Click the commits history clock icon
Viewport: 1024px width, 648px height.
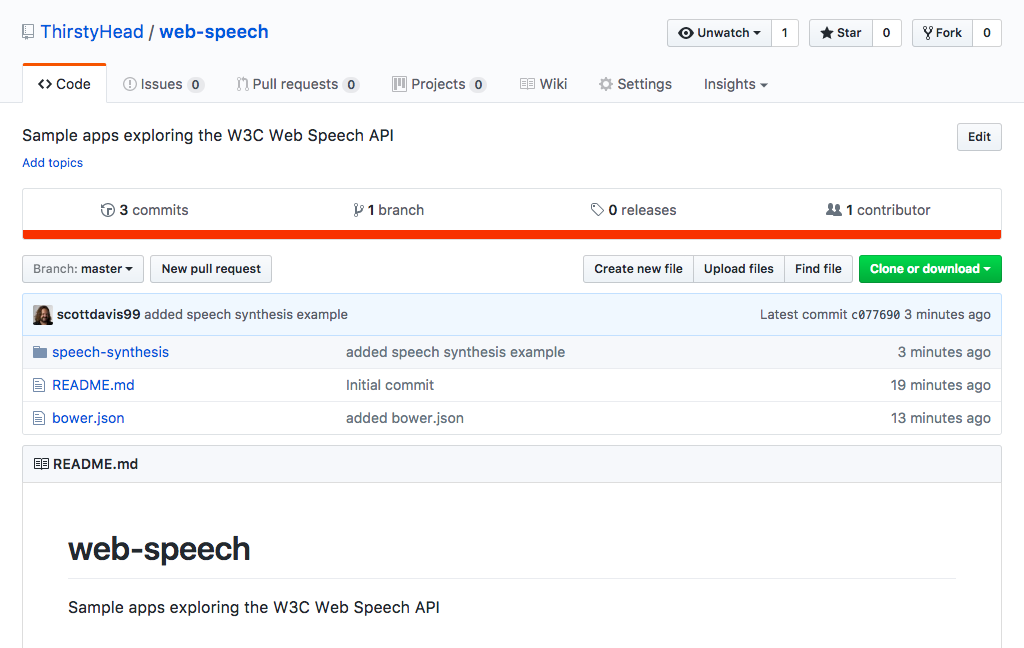108,210
